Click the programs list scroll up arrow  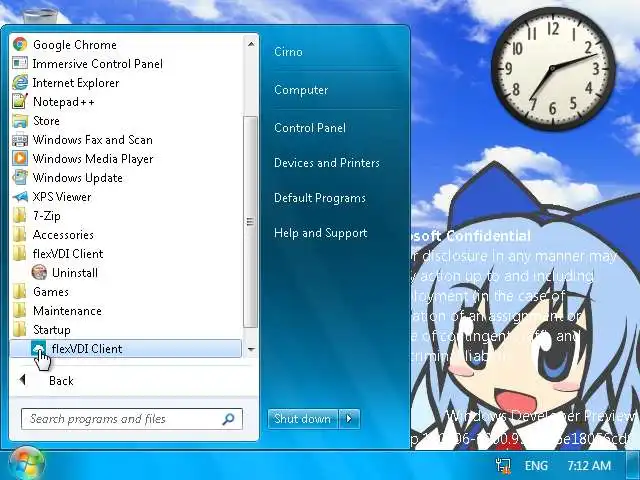[x=251, y=44]
